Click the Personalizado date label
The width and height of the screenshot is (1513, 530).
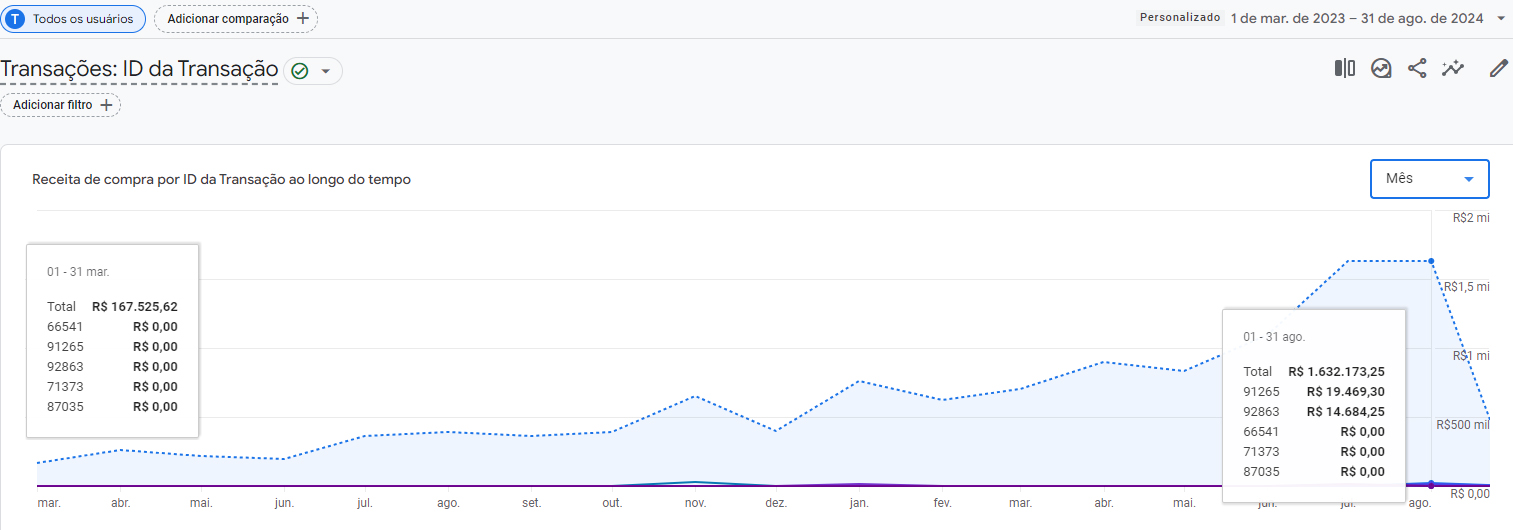point(1180,18)
